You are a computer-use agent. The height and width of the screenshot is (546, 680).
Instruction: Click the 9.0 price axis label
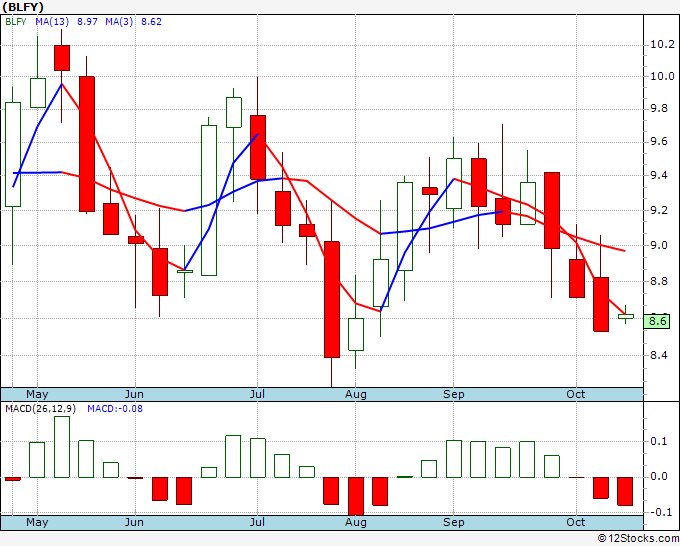659,245
